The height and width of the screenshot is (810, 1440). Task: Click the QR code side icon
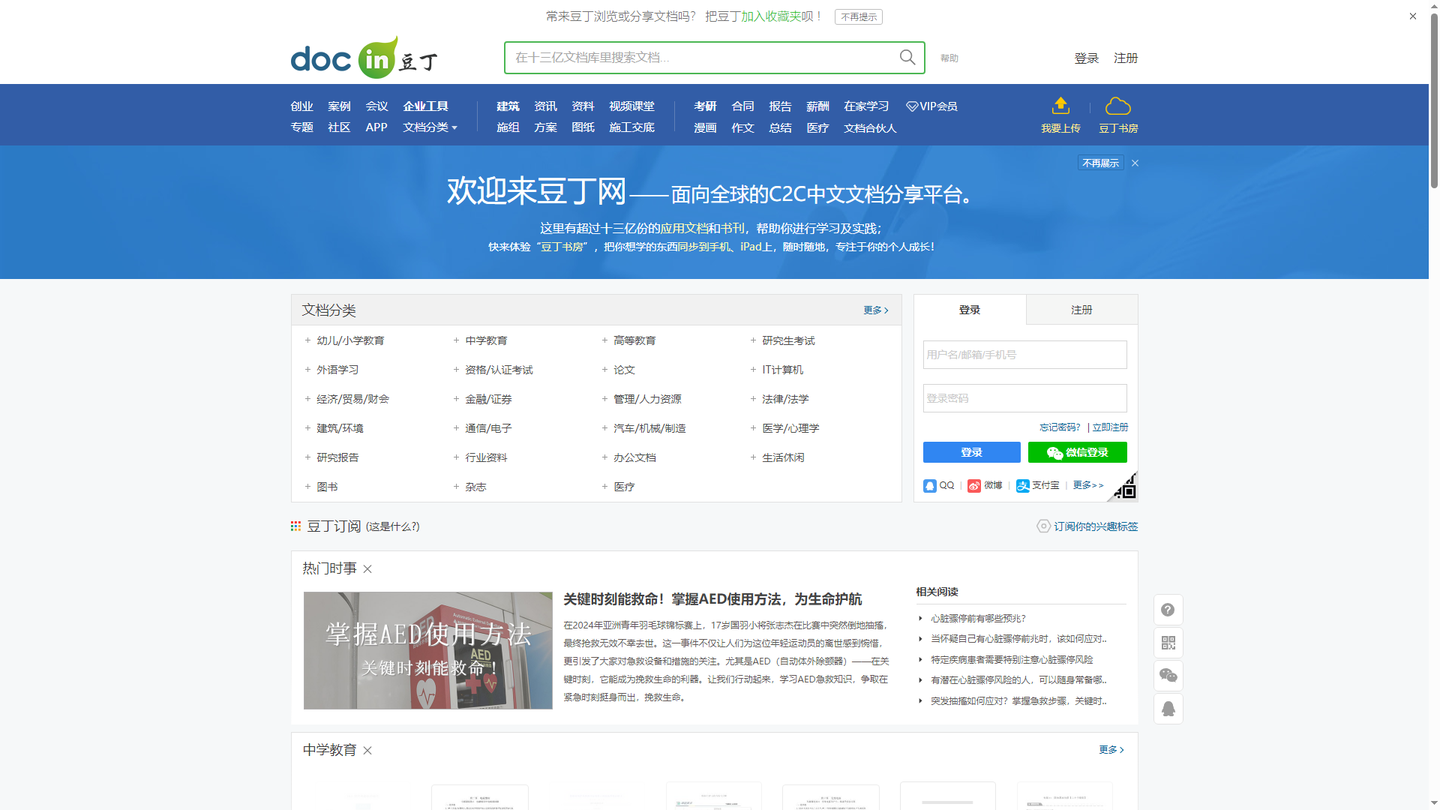coord(1168,643)
